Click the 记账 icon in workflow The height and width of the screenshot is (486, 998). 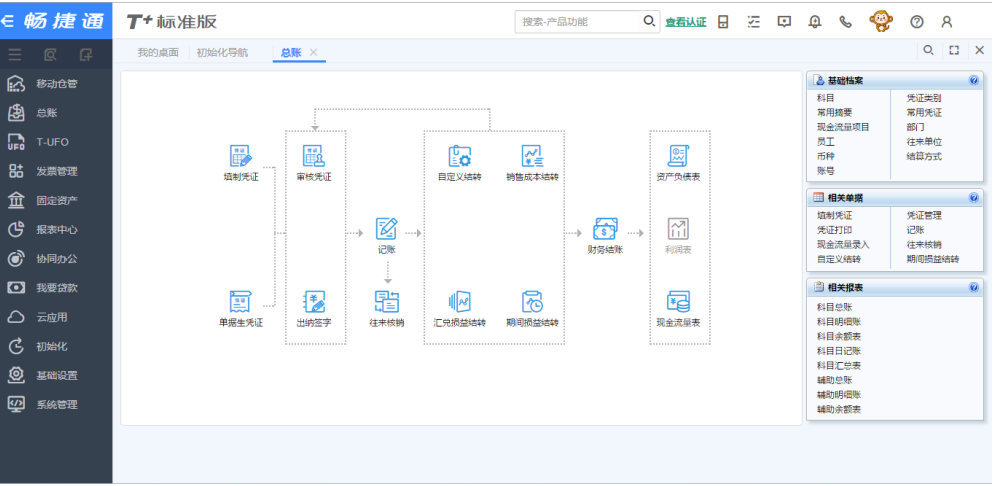pyautogui.click(x=387, y=229)
